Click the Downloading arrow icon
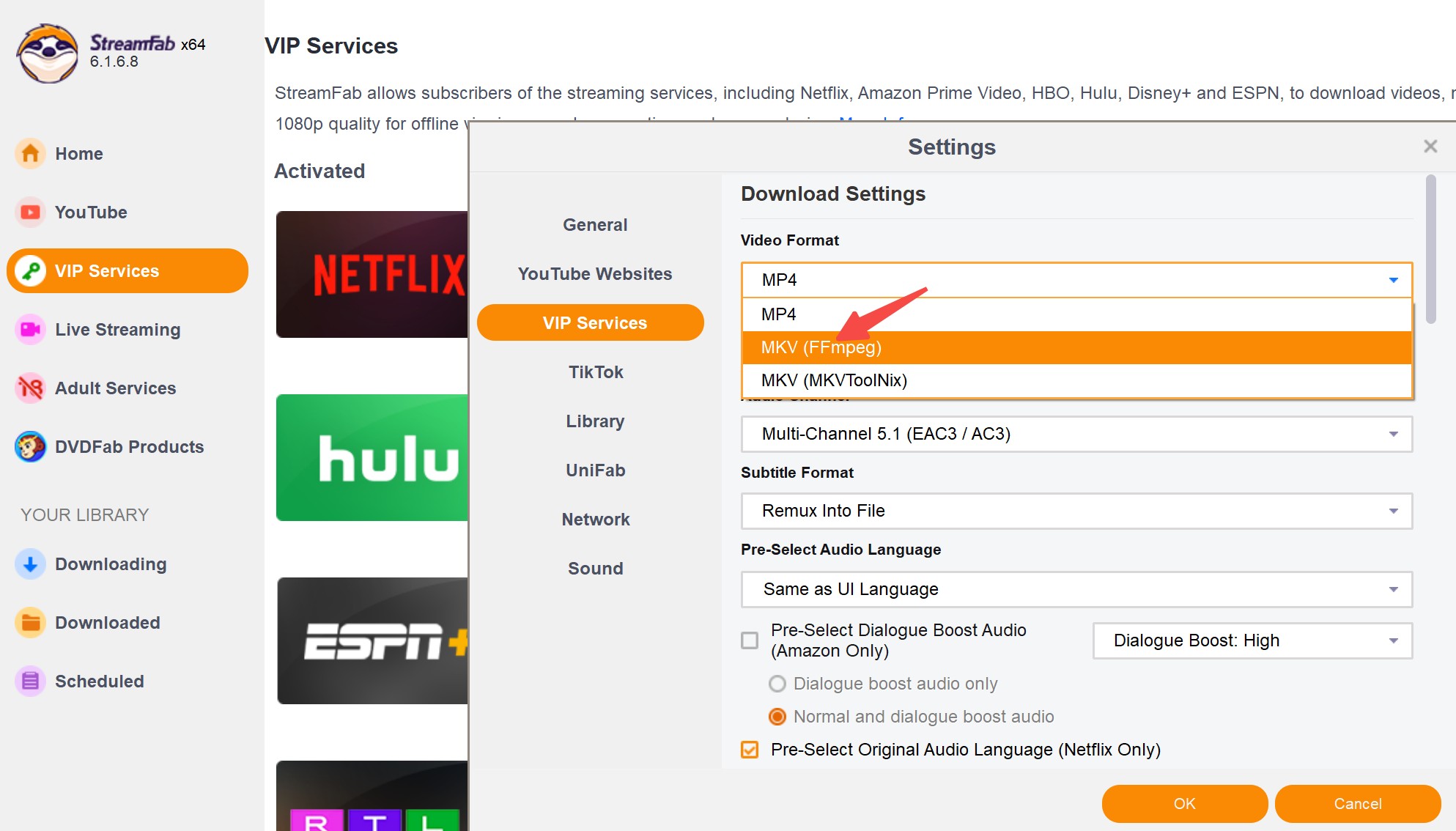1456x831 pixels. click(x=30, y=564)
